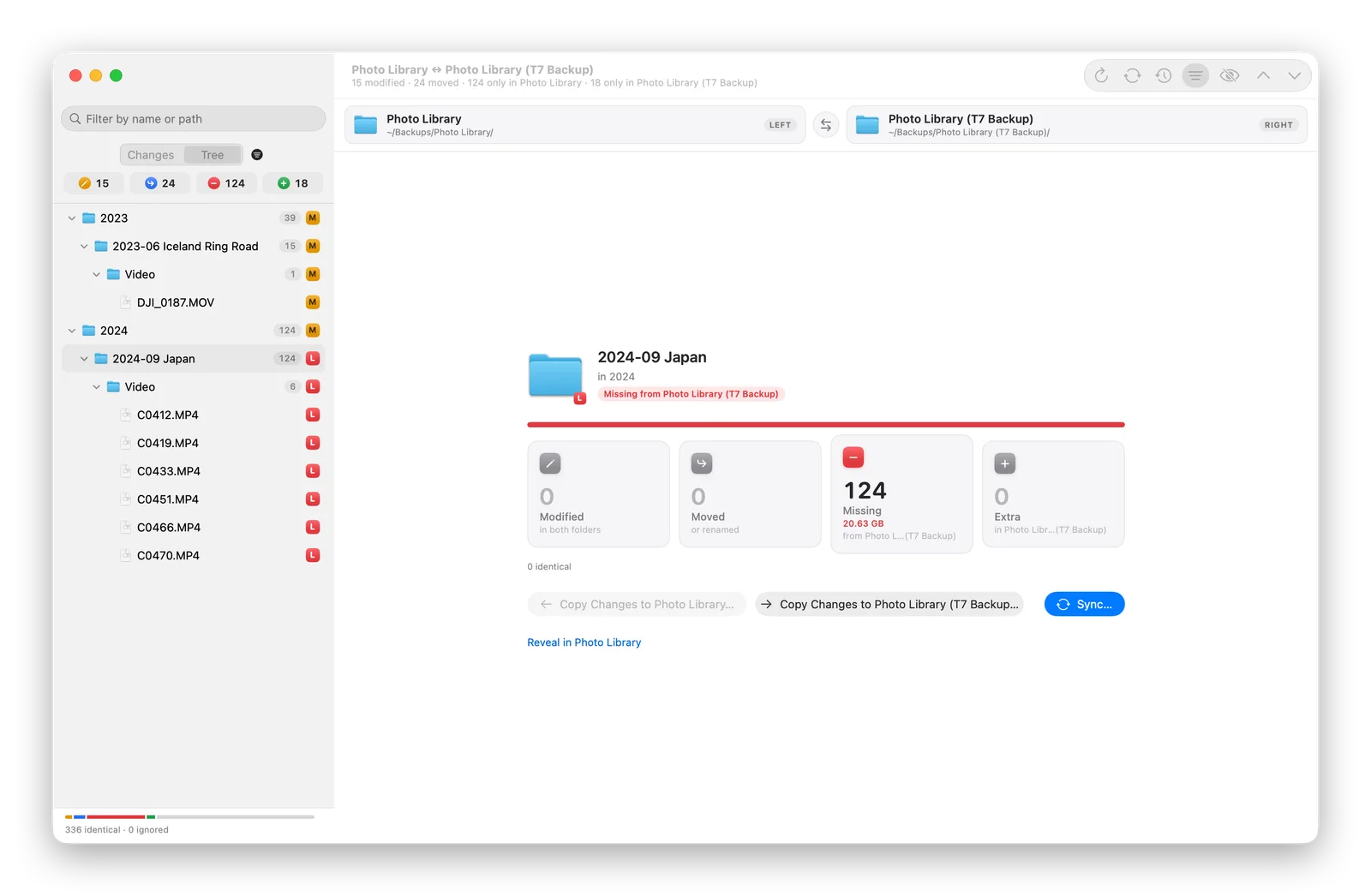Open Reveal in Photo Library link
The height and width of the screenshot is (896, 1371).
584,642
